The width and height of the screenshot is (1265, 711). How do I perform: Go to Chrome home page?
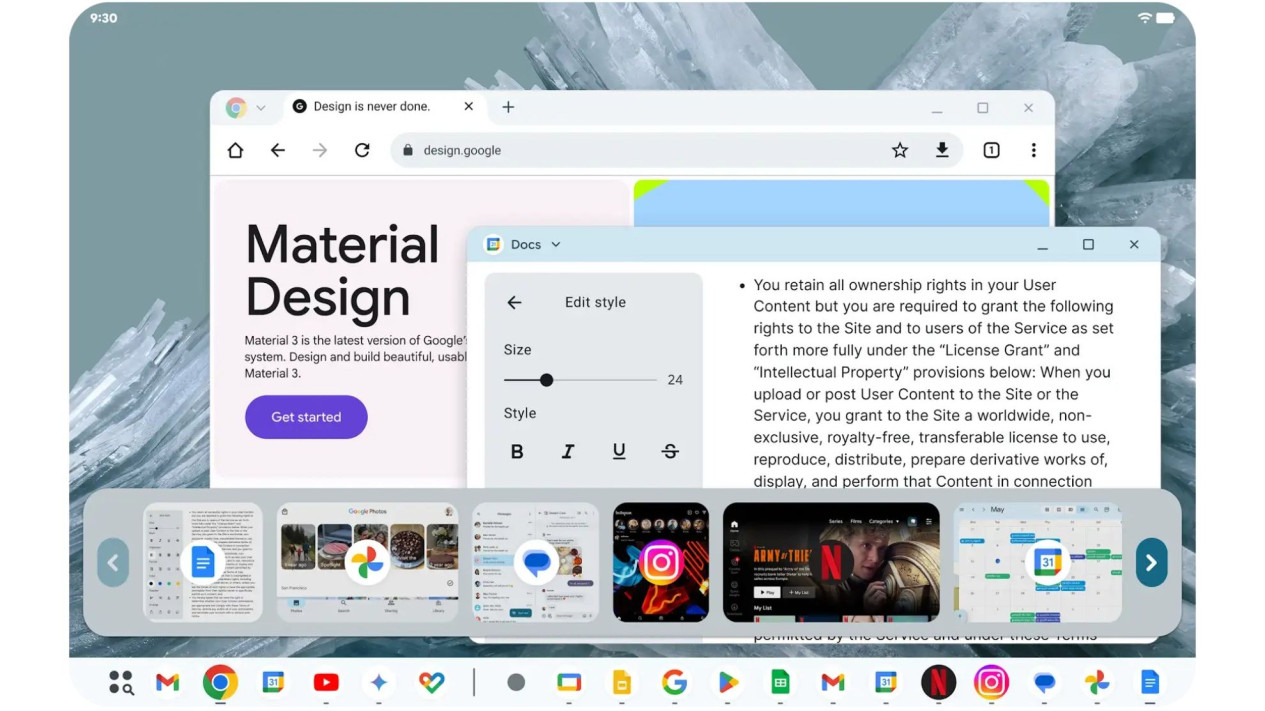[235, 150]
